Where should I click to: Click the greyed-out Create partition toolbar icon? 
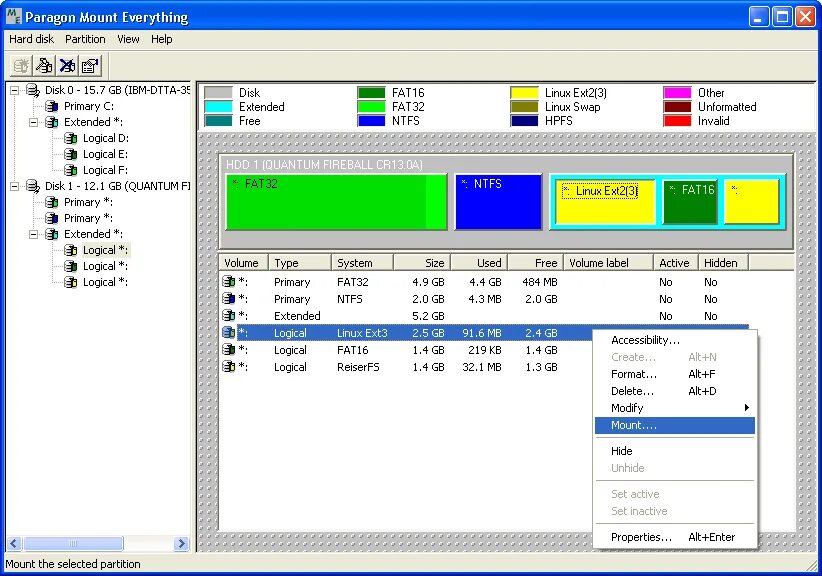pyautogui.click(x=21, y=66)
